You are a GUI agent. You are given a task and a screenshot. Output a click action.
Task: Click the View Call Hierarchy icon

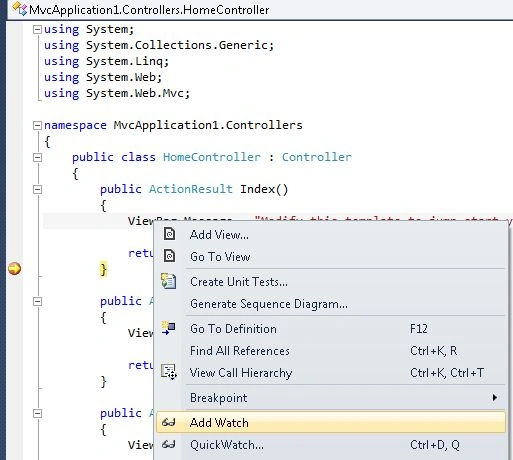[169, 372]
